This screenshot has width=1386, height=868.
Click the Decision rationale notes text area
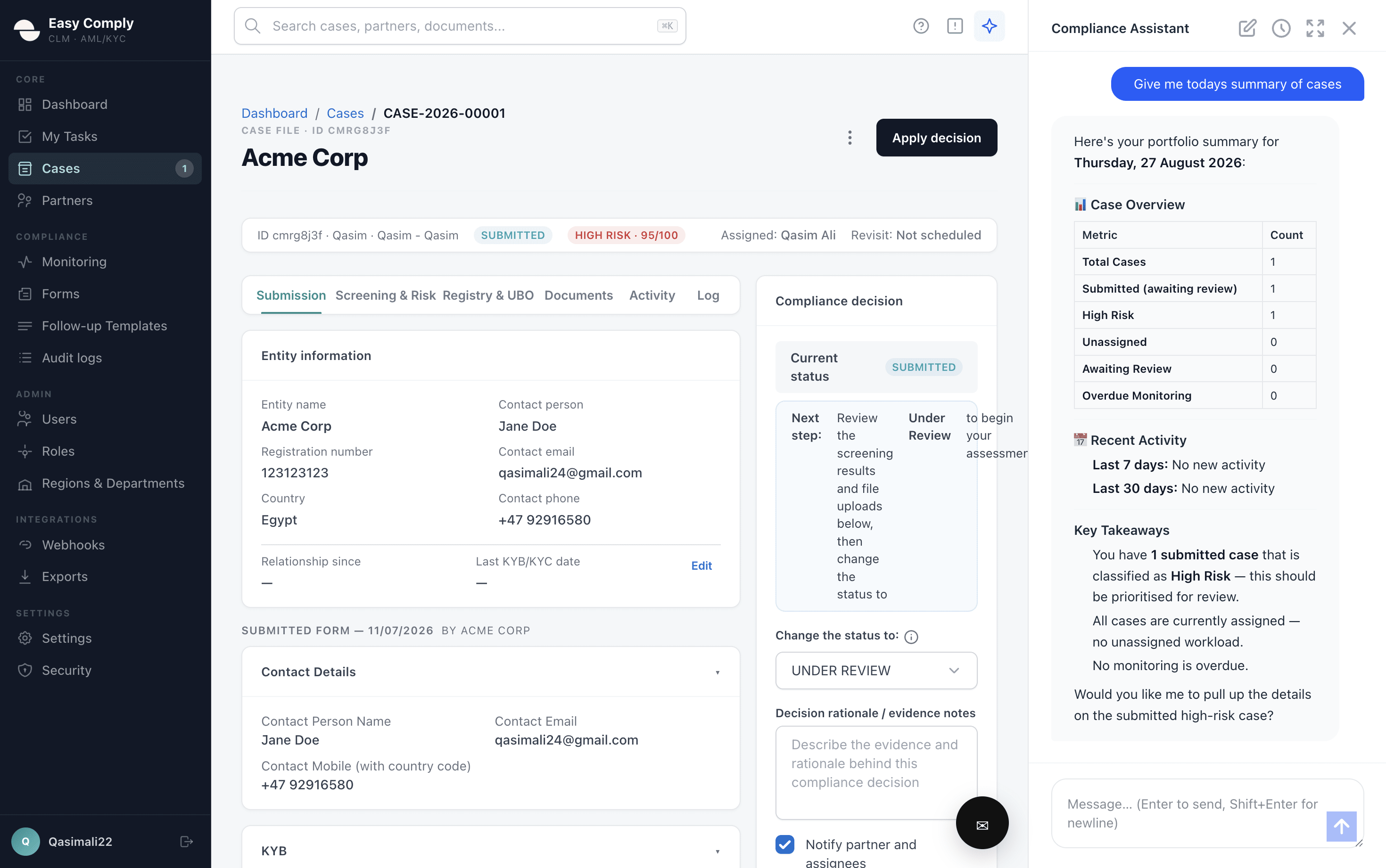point(875,772)
